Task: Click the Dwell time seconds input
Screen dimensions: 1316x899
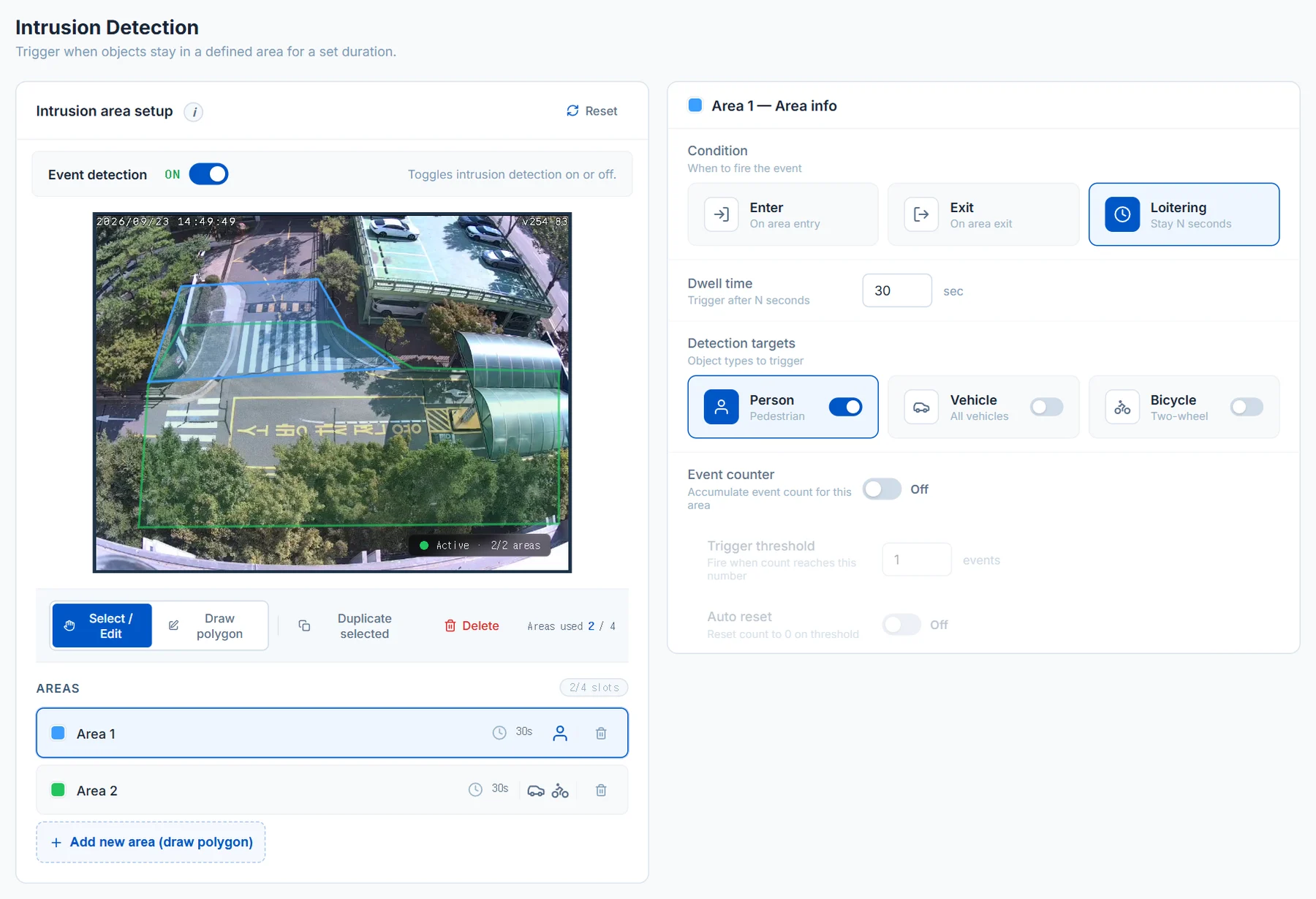Action: pos(897,290)
